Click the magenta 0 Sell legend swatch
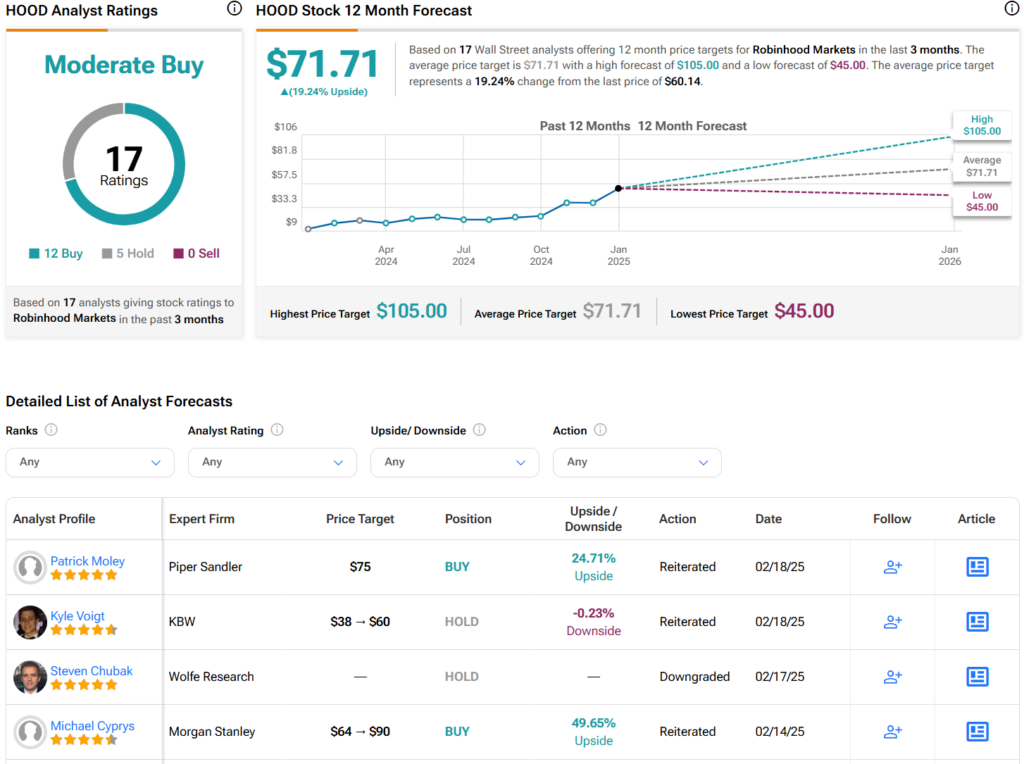1024x764 pixels. tap(178, 253)
